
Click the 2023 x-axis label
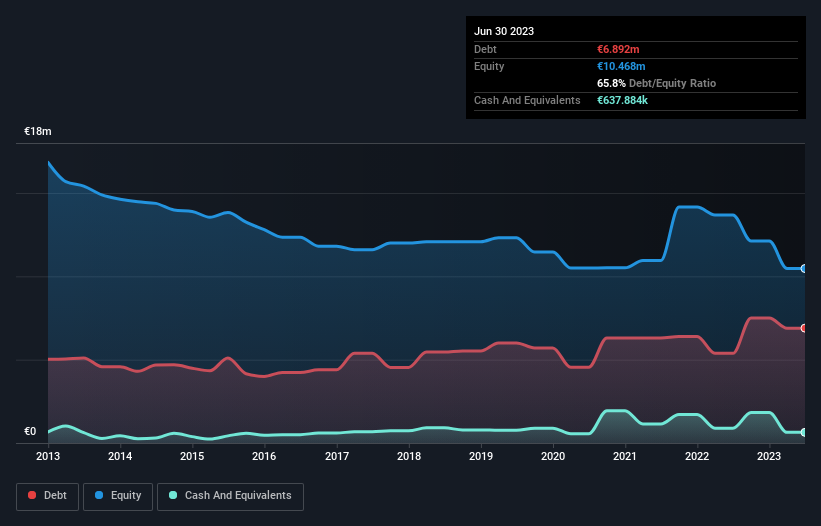pos(769,456)
